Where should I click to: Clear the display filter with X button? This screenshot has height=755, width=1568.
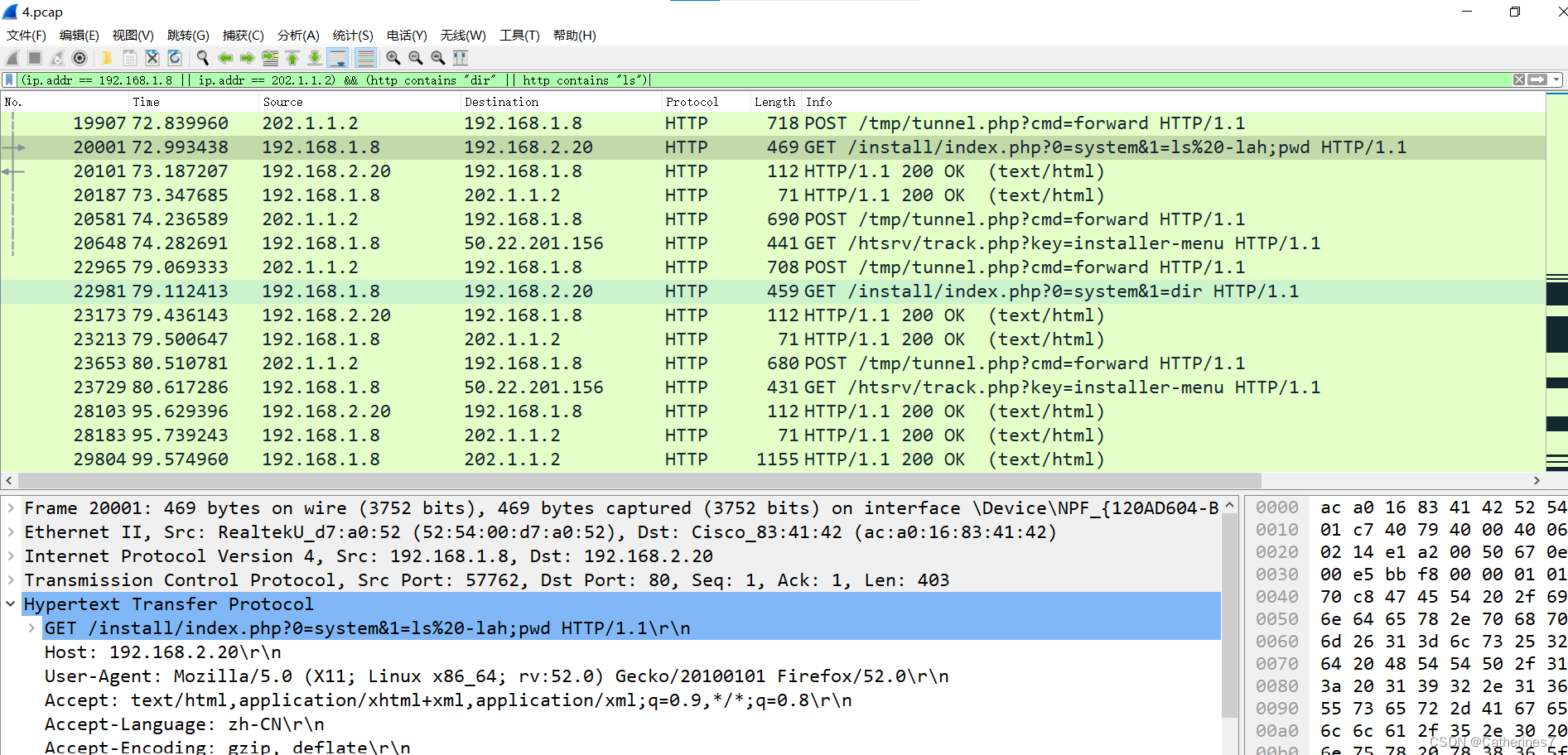pyautogui.click(x=1518, y=80)
